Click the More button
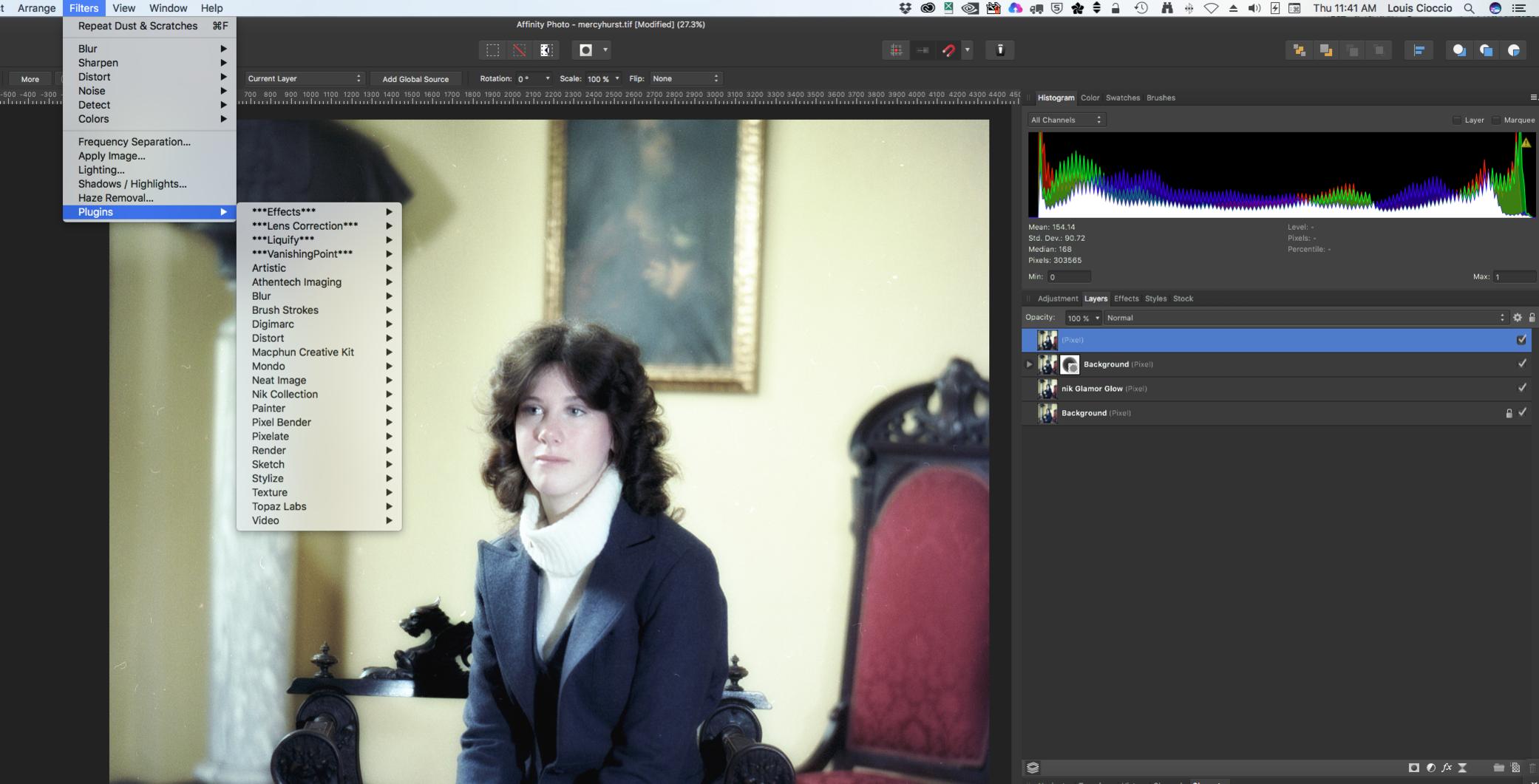The width and height of the screenshot is (1539, 784). click(30, 79)
